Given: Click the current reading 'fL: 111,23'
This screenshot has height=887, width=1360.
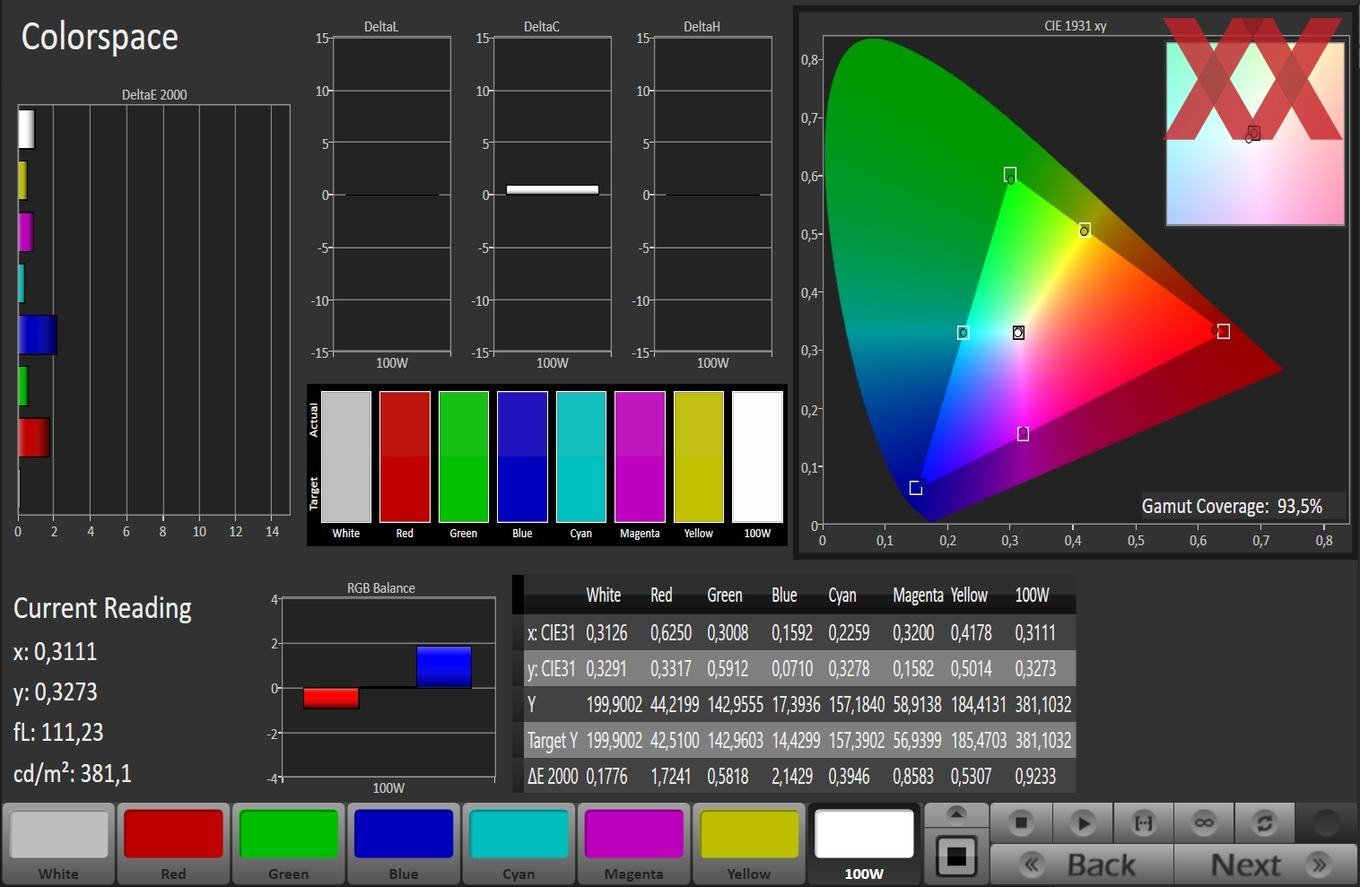Looking at the screenshot, I should tap(58, 732).
